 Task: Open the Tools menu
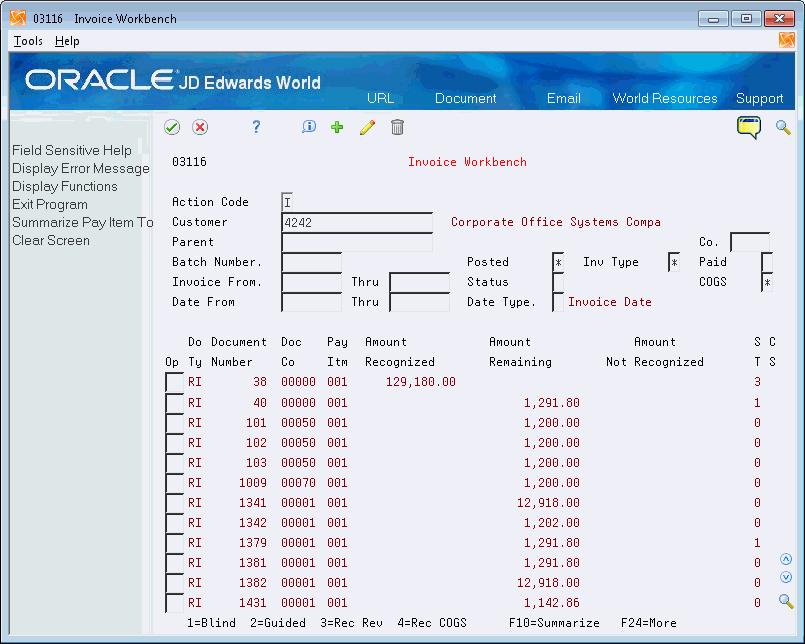28,41
